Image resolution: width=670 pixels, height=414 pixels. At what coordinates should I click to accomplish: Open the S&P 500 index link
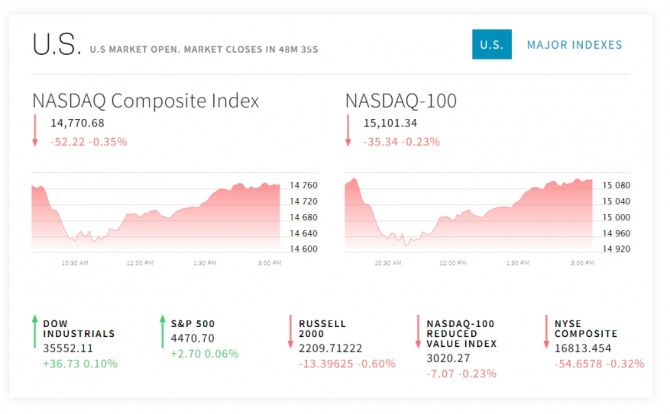point(193,324)
